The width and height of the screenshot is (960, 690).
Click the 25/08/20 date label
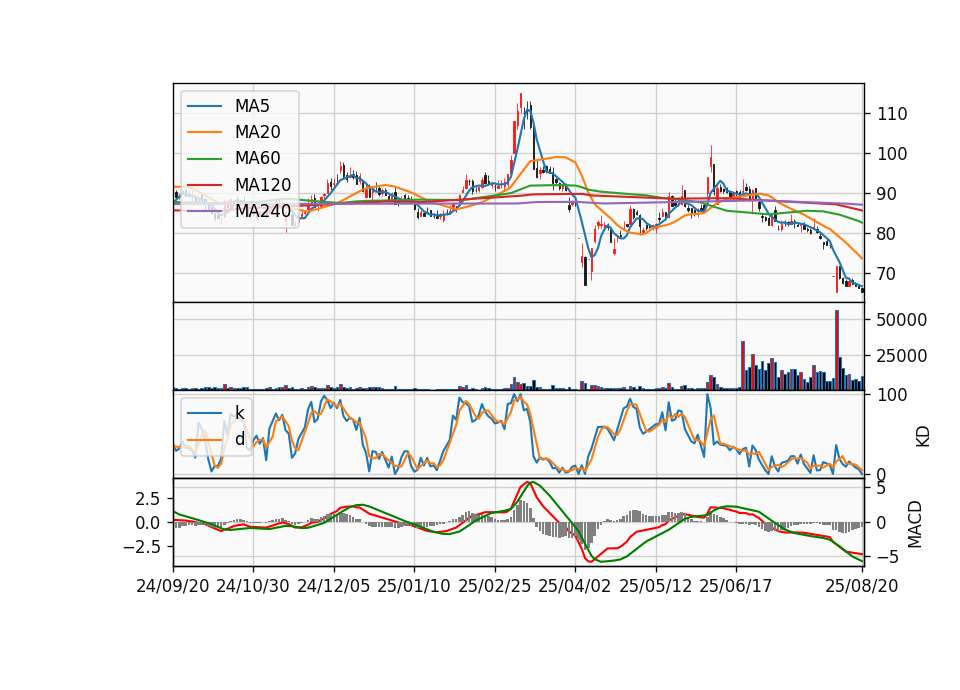click(x=862, y=586)
